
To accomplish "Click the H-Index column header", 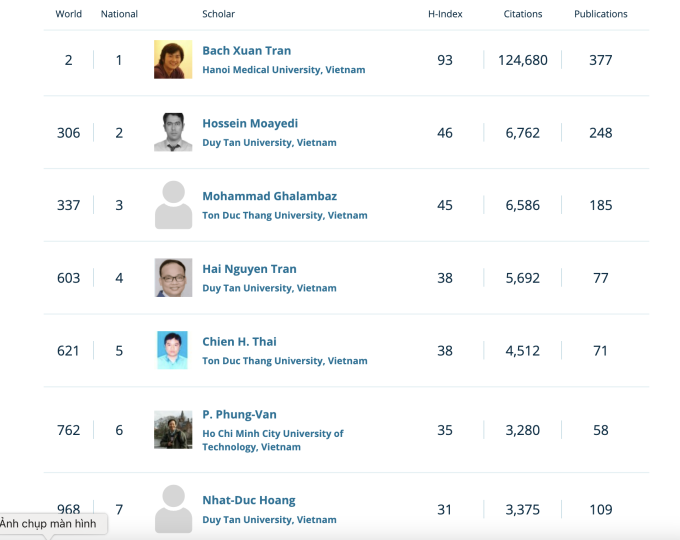I will pos(444,14).
